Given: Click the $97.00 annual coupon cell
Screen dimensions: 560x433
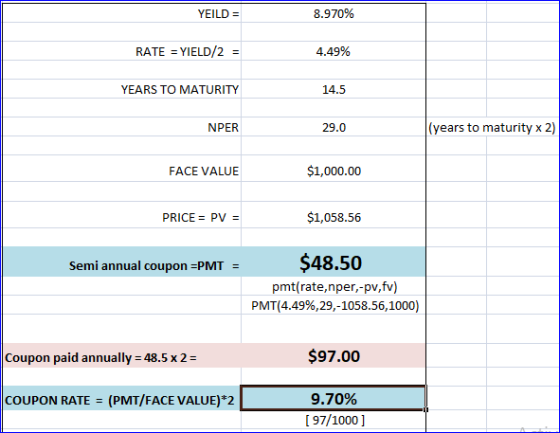Looking at the screenshot, I should pos(334,356).
